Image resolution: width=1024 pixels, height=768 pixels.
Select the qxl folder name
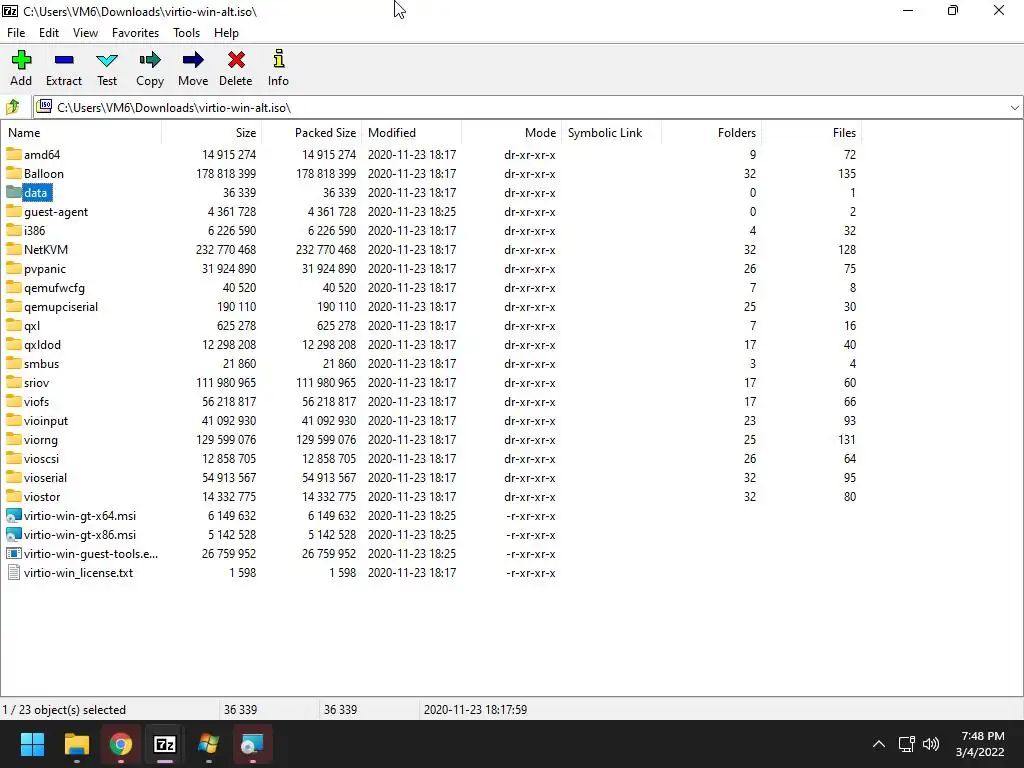click(x=31, y=325)
